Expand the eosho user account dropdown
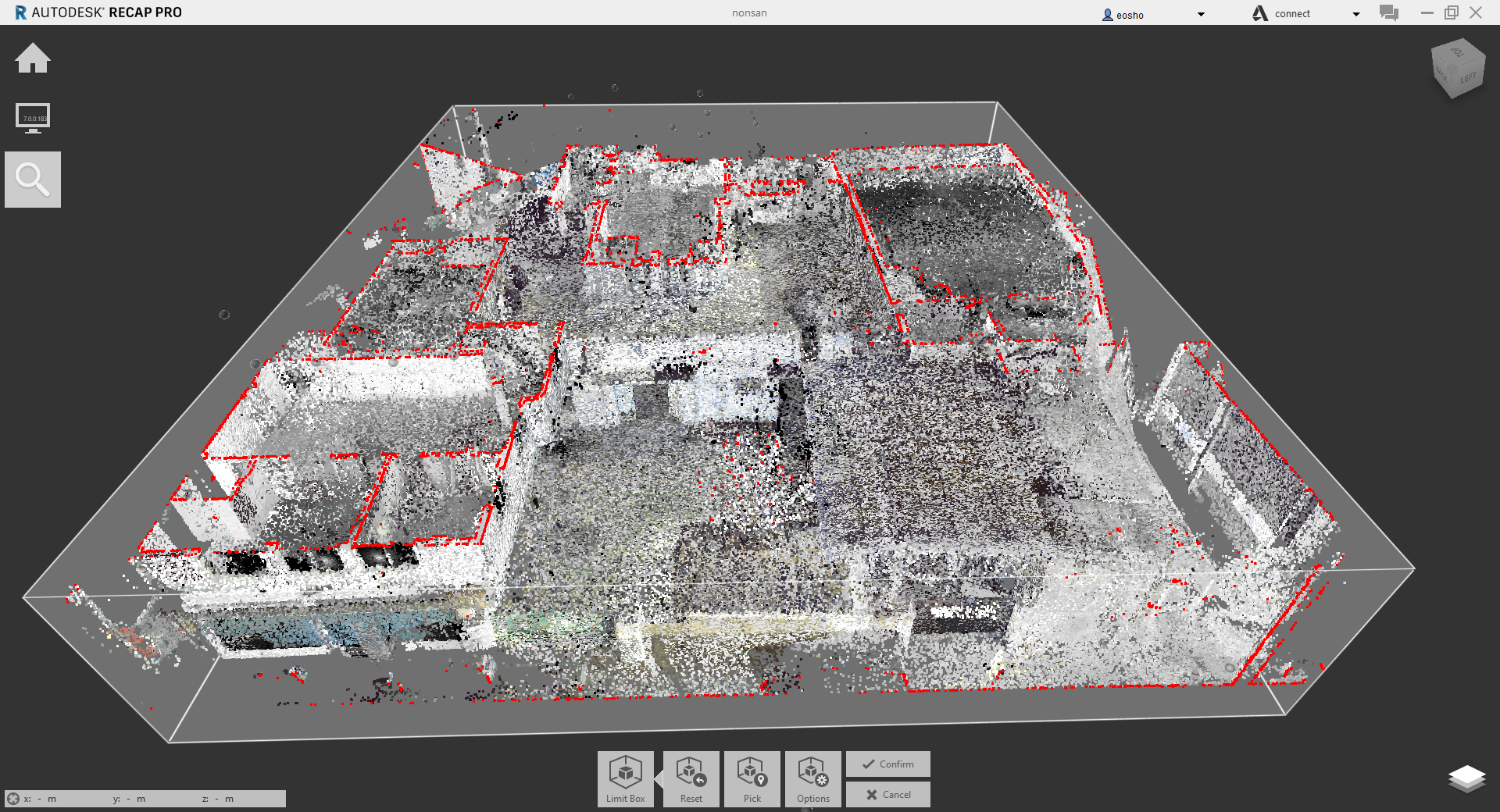Image resolution: width=1500 pixels, height=812 pixels. tap(1201, 14)
